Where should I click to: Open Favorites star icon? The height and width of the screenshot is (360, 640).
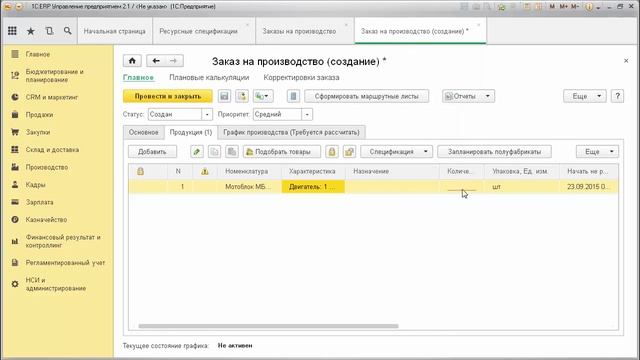tap(31, 31)
